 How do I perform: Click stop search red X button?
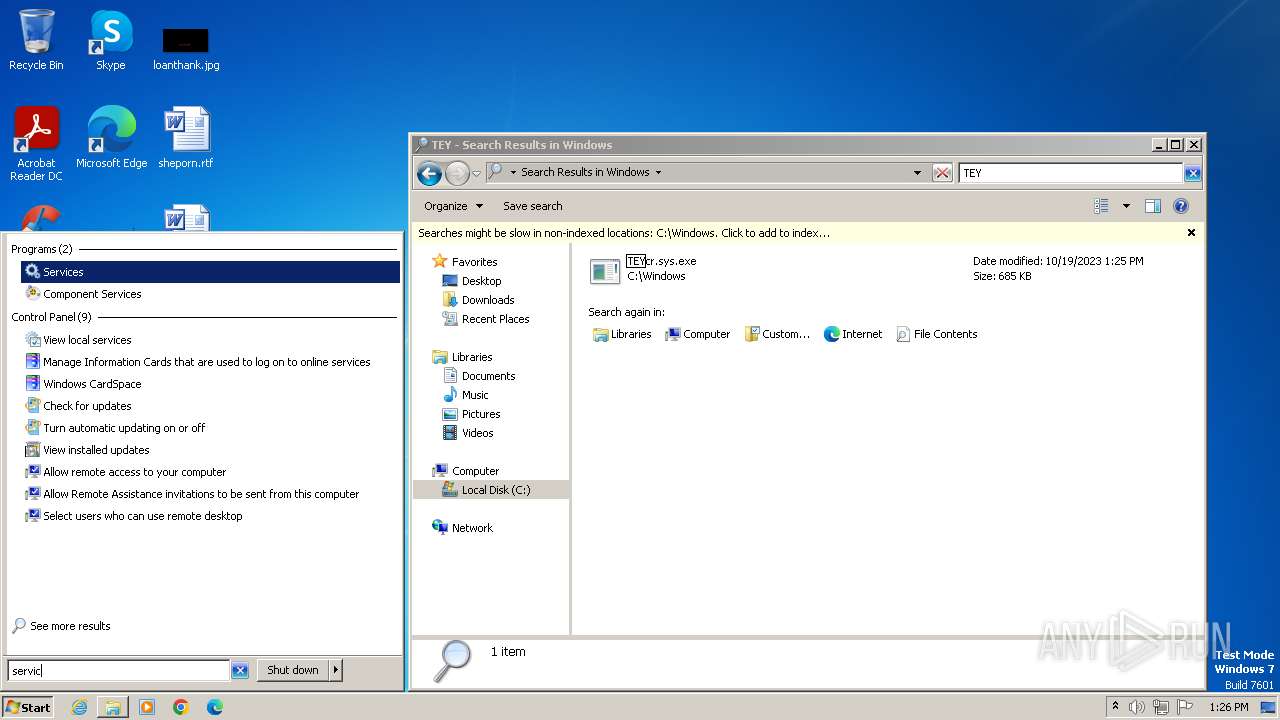click(942, 173)
